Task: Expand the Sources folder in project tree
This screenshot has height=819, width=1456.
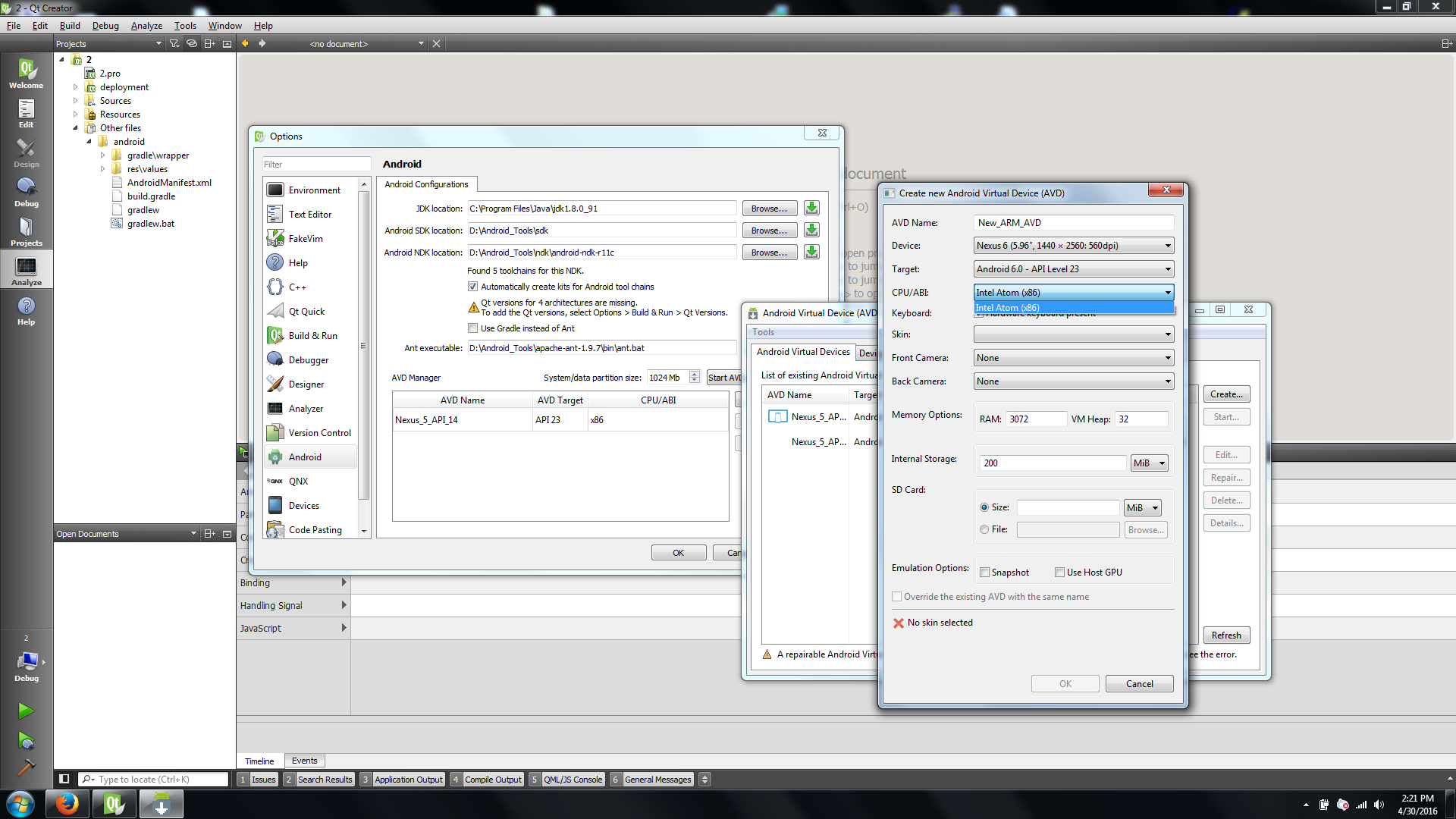Action: [75, 101]
